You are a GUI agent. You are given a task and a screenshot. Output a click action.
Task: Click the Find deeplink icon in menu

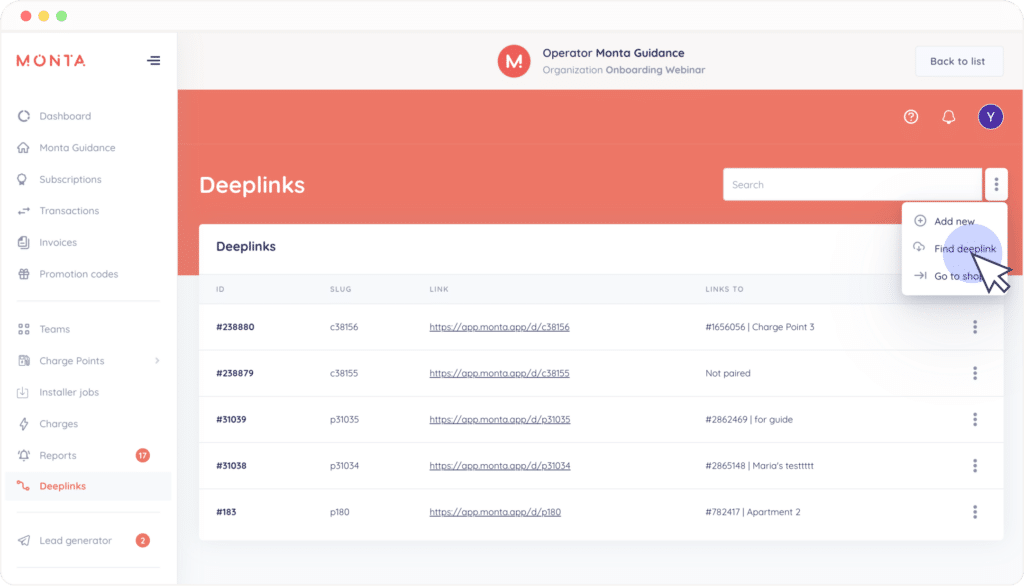[x=919, y=248]
